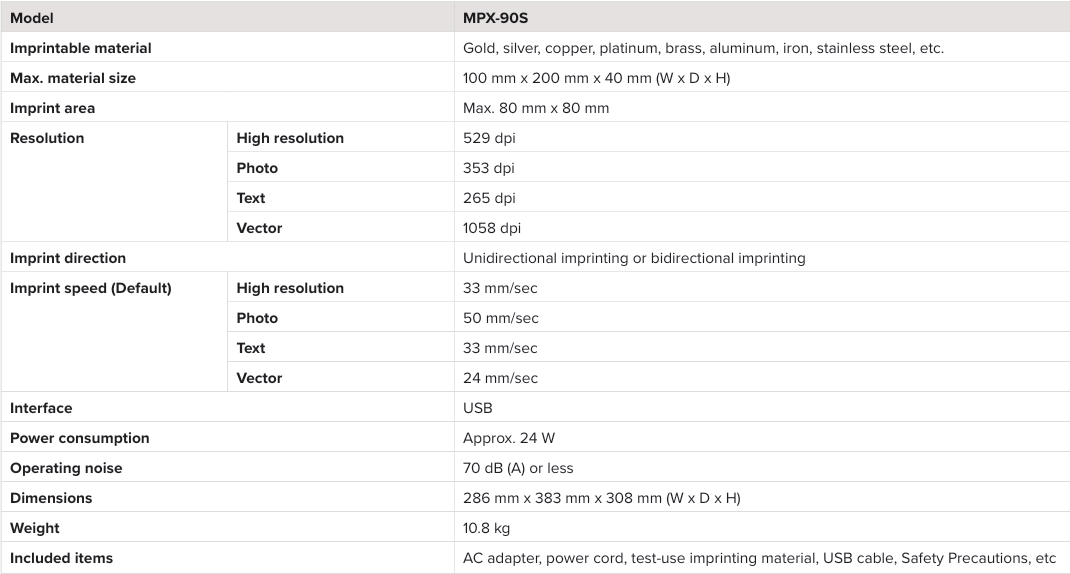Click the Max. 80 mm x 80 mm value
The width and height of the screenshot is (1070, 574).
coord(536,108)
